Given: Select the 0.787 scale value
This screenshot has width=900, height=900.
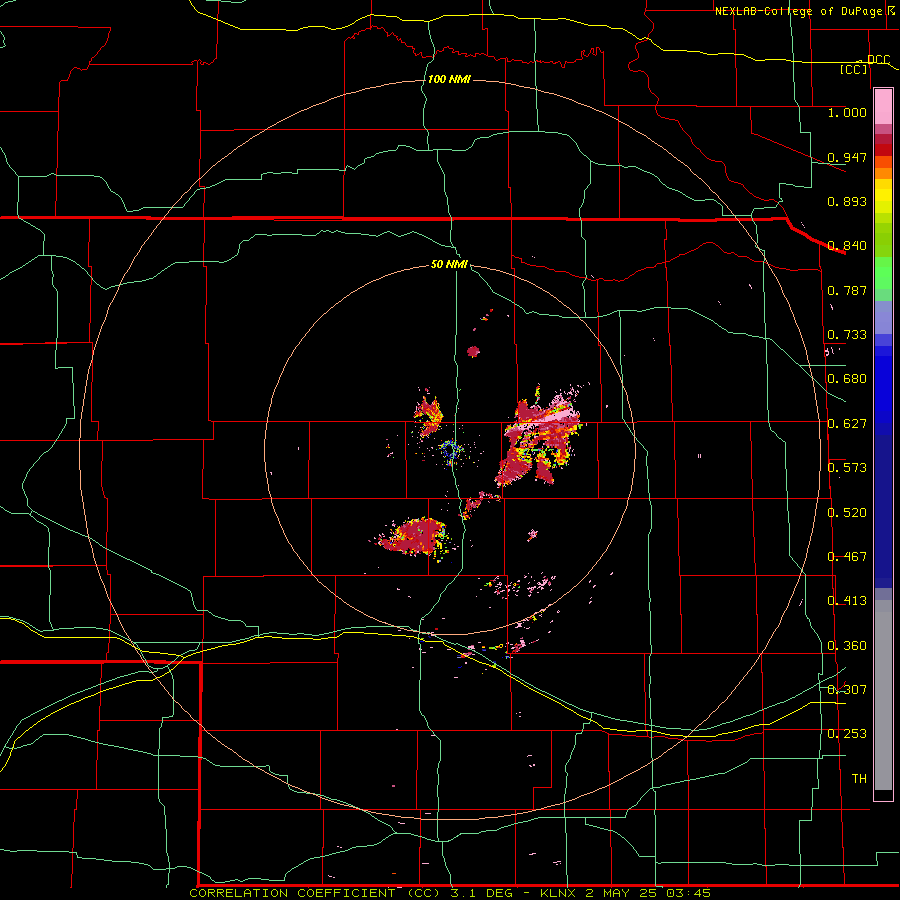Looking at the screenshot, I should (x=847, y=290).
